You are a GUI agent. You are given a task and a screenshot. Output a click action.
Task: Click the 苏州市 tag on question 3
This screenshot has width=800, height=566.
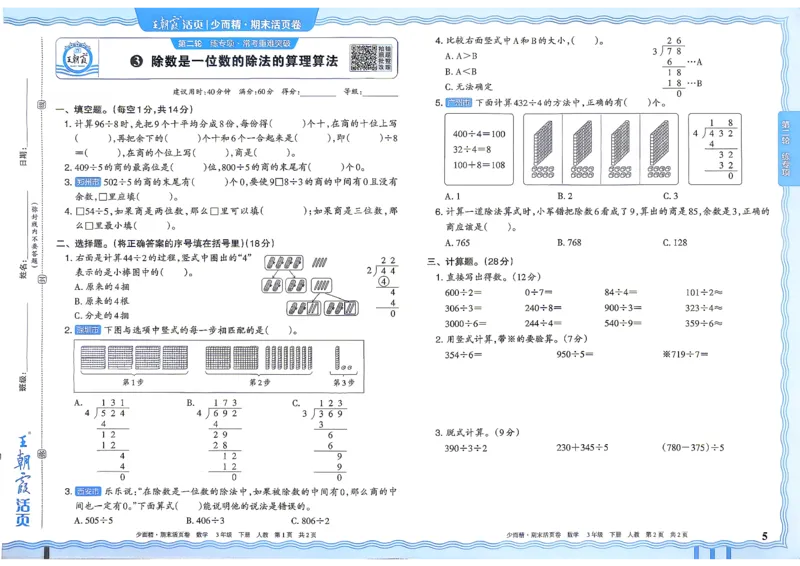tap(88, 182)
